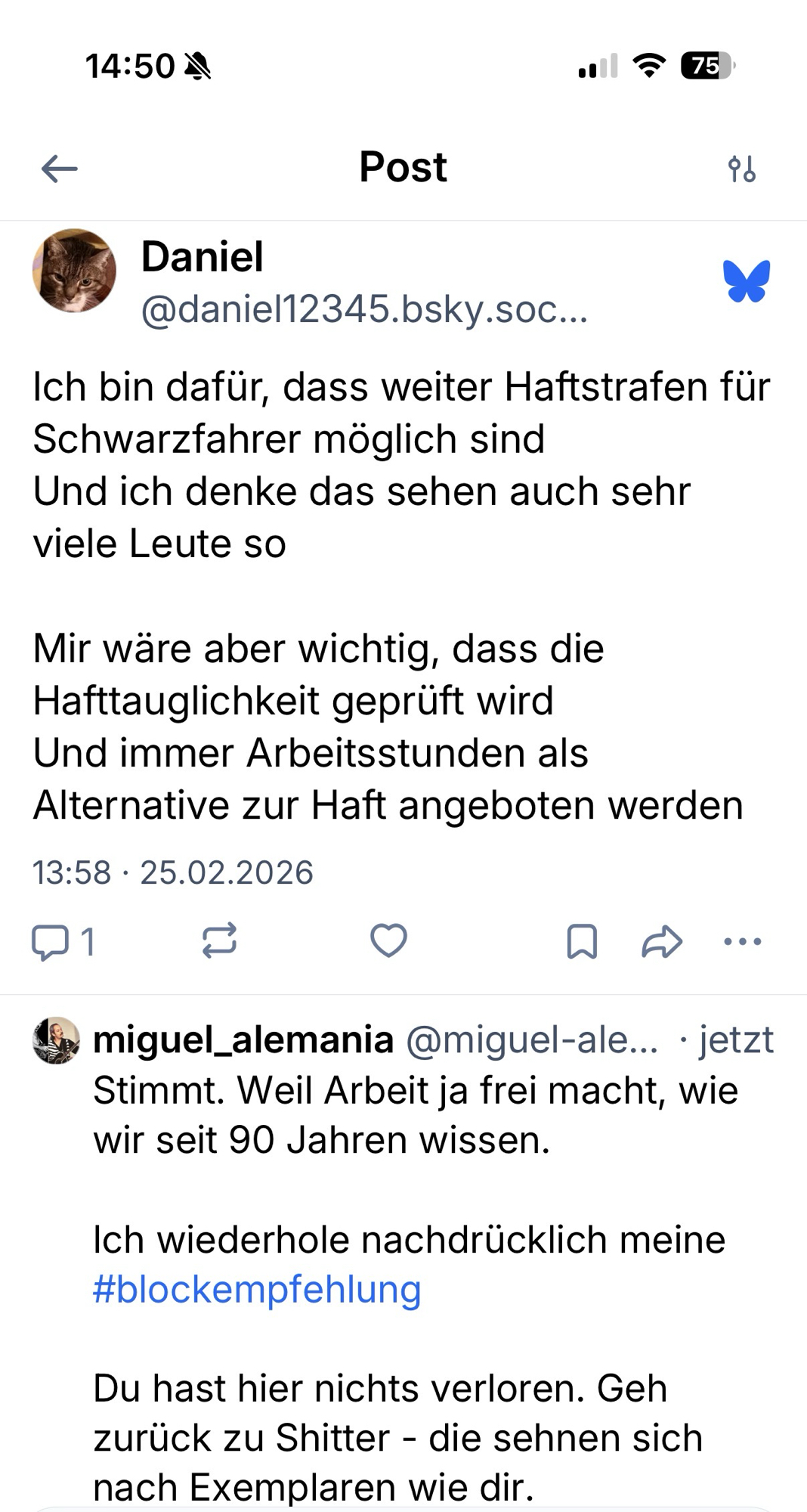Screen dimensions: 807x1512
Task: Repost Daniel's post
Action: 219,941
